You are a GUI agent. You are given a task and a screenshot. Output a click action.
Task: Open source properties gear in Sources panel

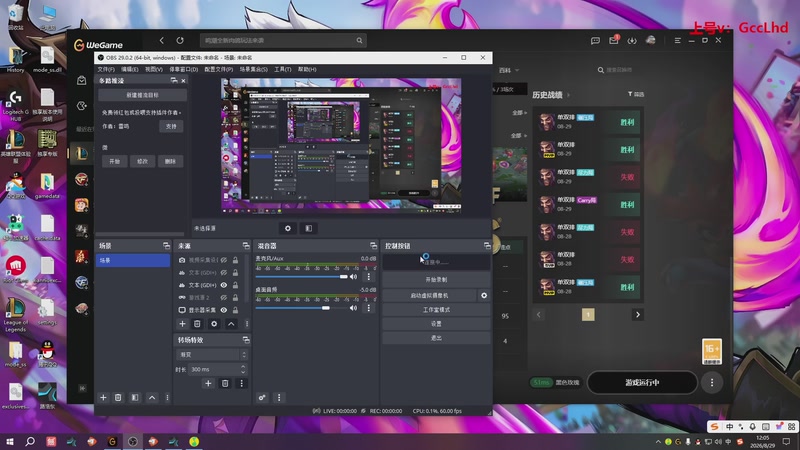click(x=214, y=323)
